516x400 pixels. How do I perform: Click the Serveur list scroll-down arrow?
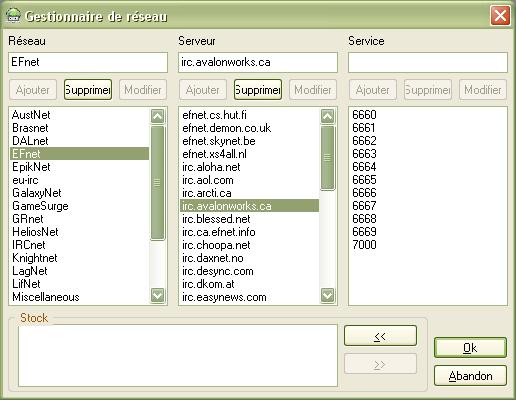coord(327,295)
